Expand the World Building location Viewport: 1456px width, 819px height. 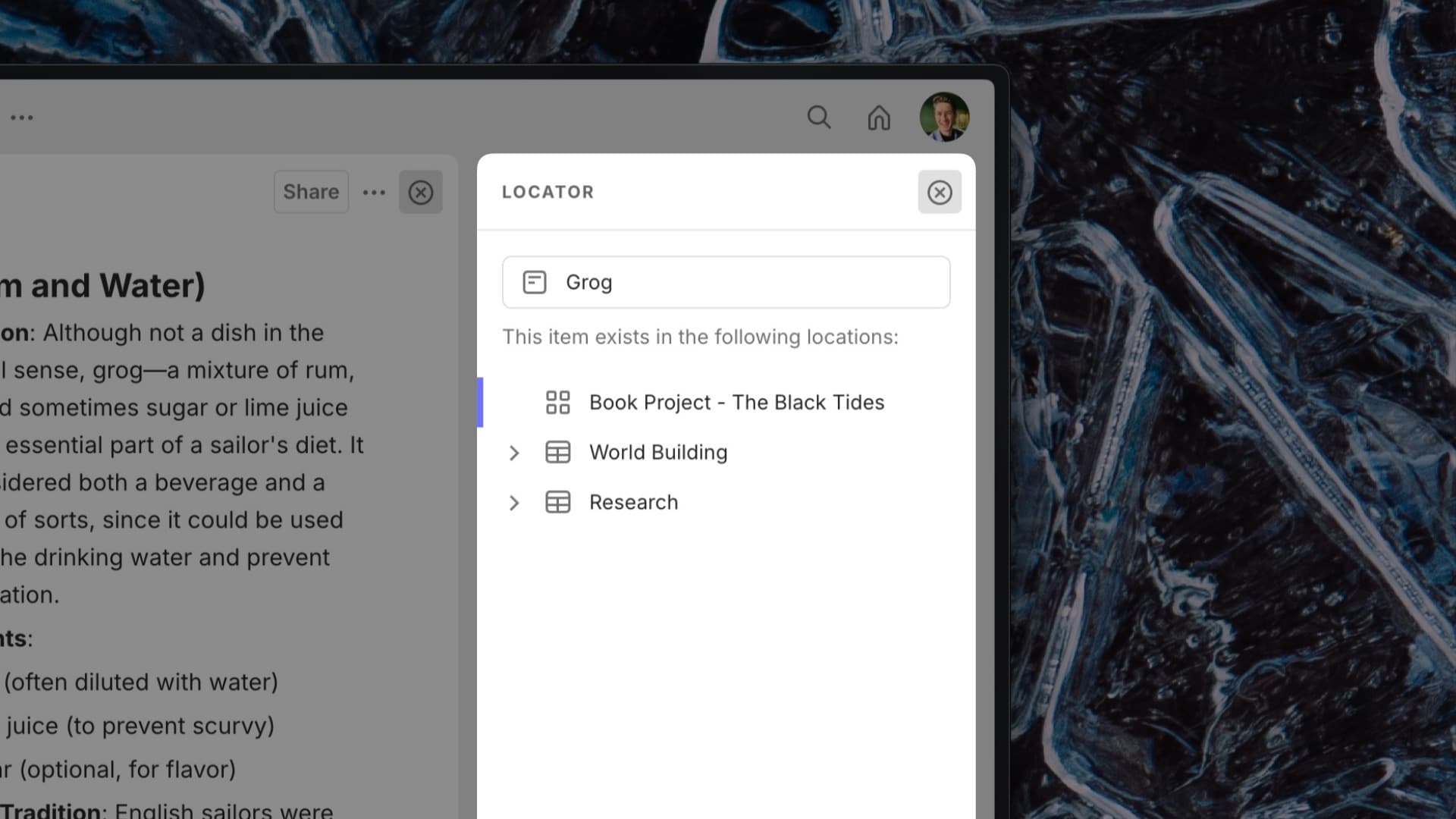click(x=514, y=453)
